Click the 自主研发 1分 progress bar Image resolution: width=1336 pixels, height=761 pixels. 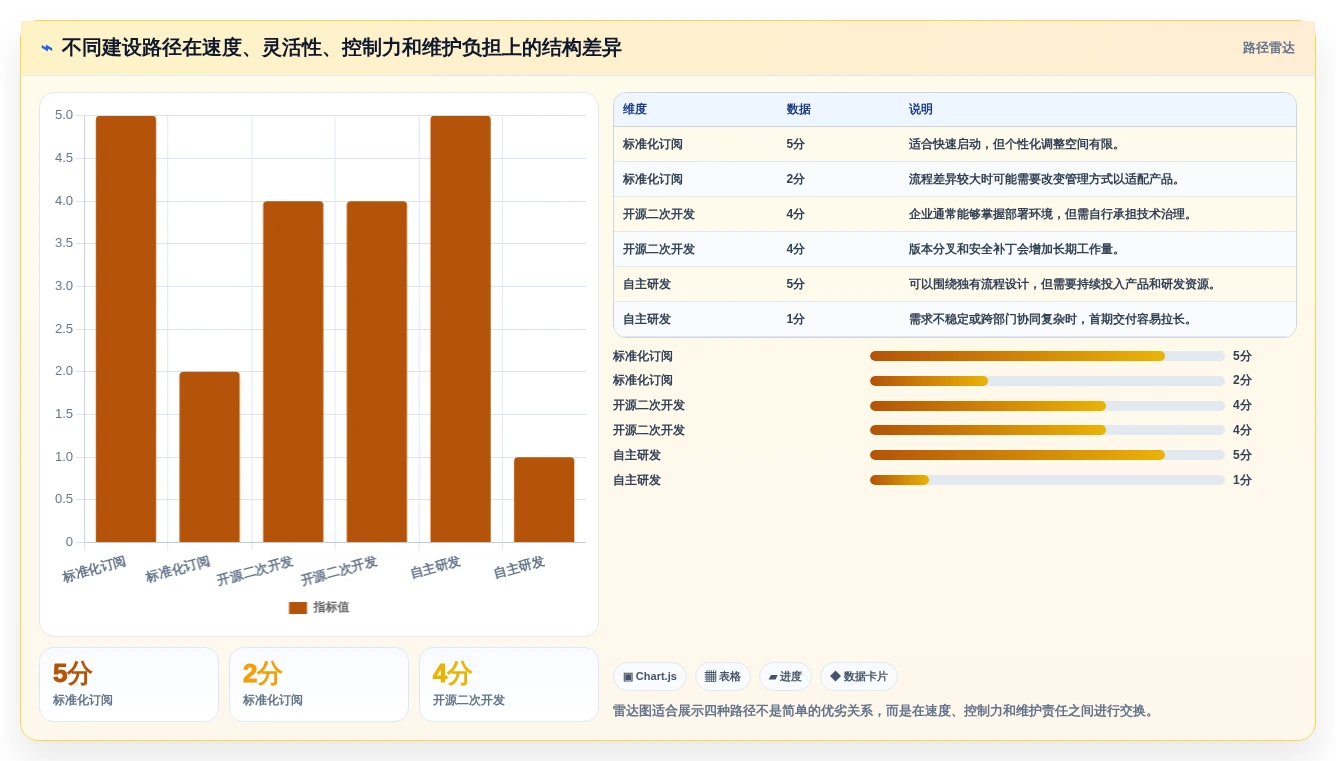point(1047,480)
